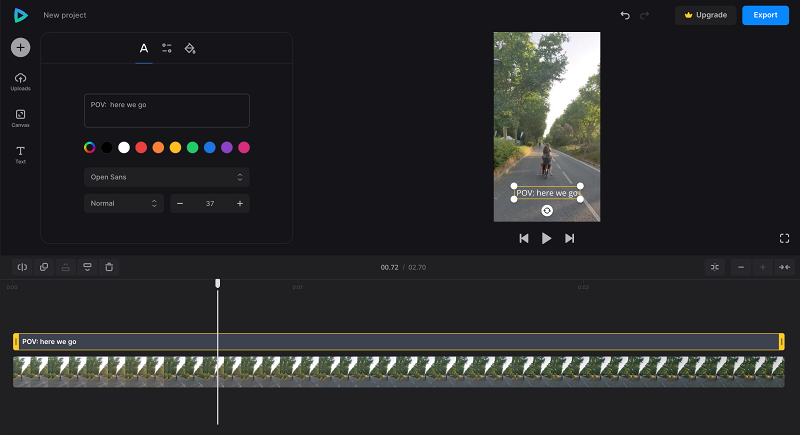The height and width of the screenshot is (435, 800).
Task: Choose the yellow text color
Action: [x=176, y=147]
